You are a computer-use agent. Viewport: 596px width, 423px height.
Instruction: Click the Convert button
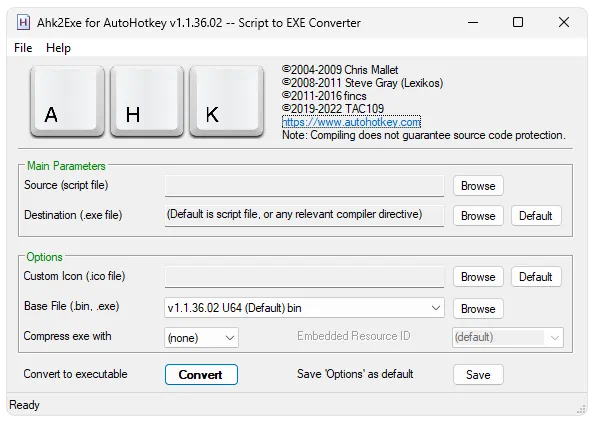201,375
